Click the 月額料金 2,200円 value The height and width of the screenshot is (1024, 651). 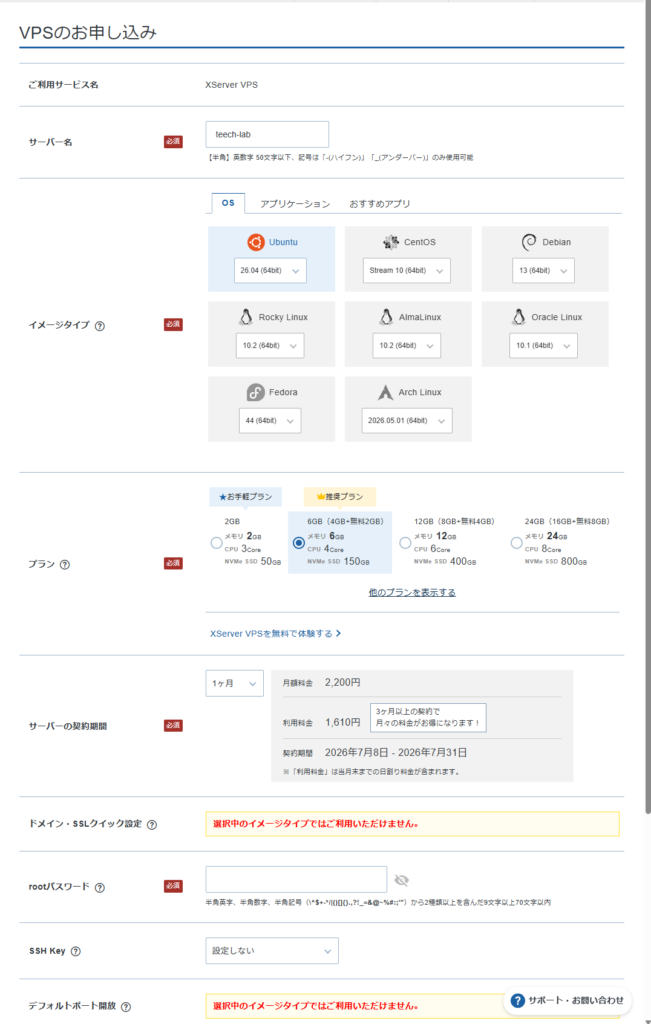343,682
